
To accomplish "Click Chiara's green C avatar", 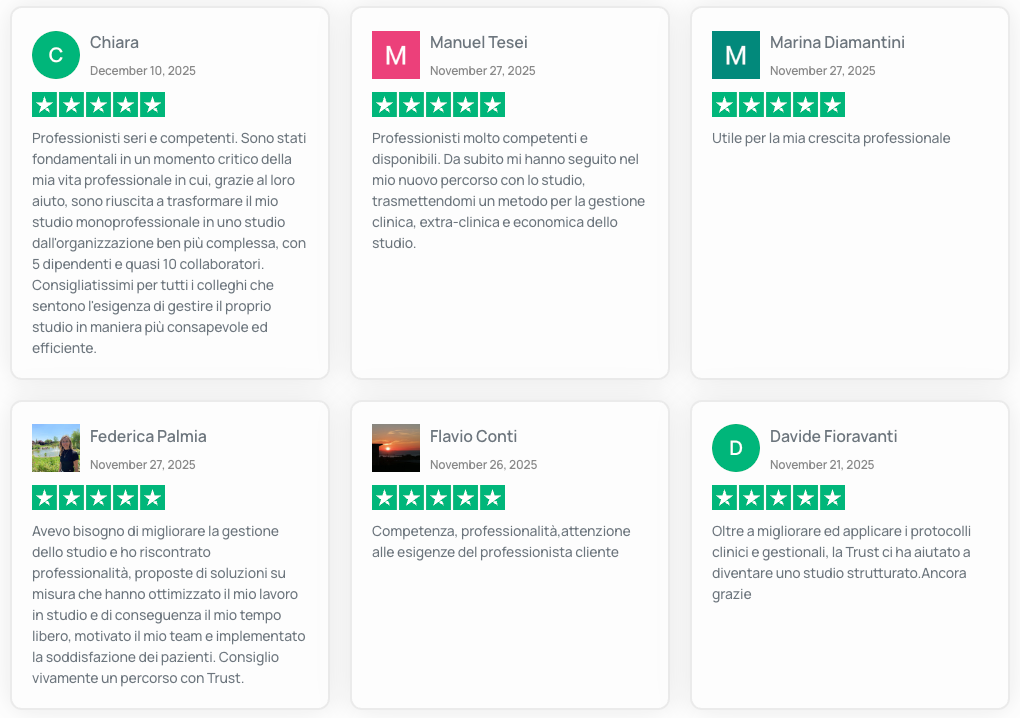I will [56, 55].
